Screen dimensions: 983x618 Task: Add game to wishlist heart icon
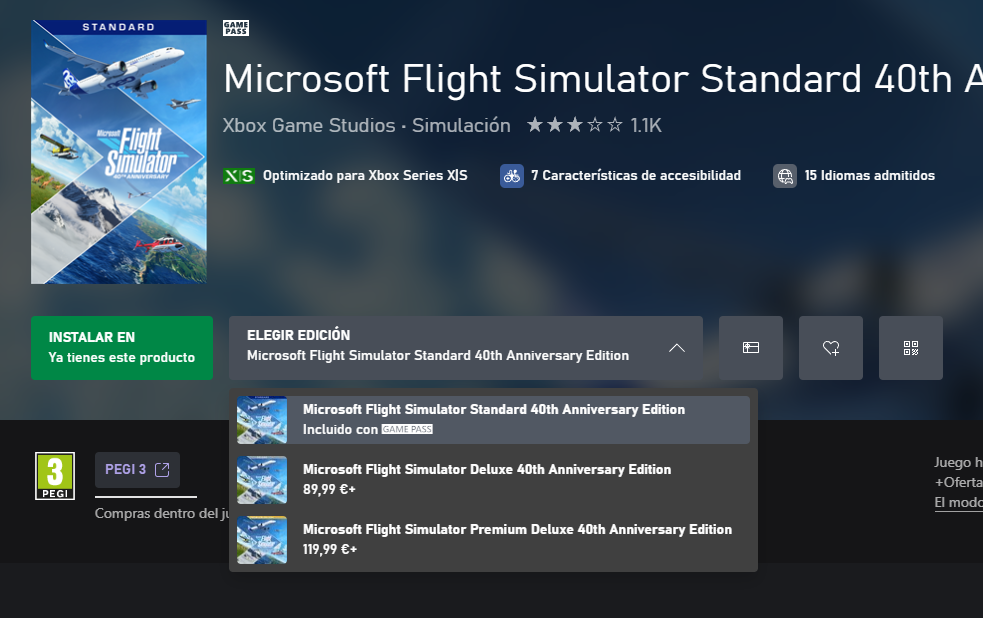pos(831,348)
